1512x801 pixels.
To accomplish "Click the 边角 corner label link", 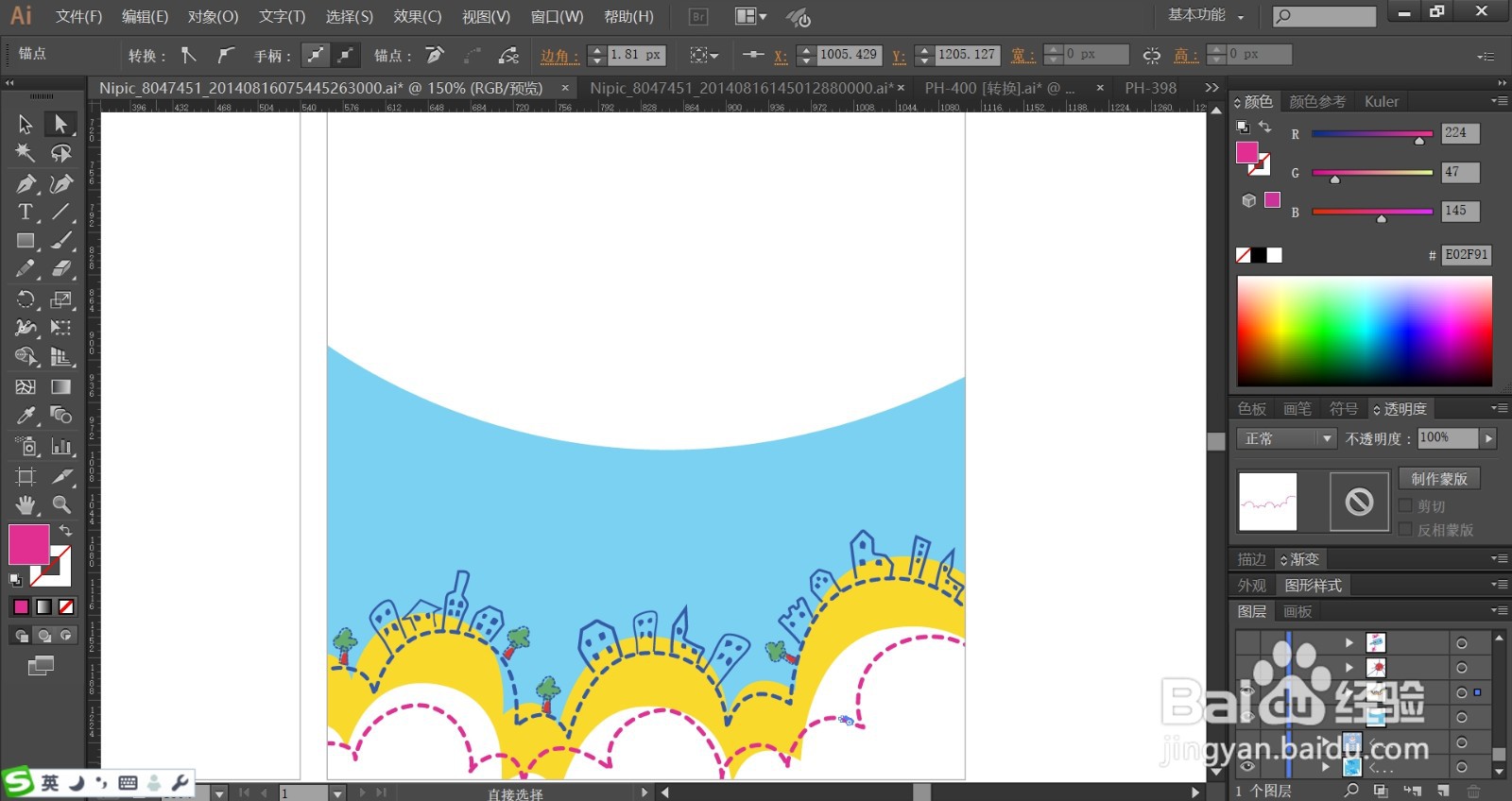I will point(559,56).
